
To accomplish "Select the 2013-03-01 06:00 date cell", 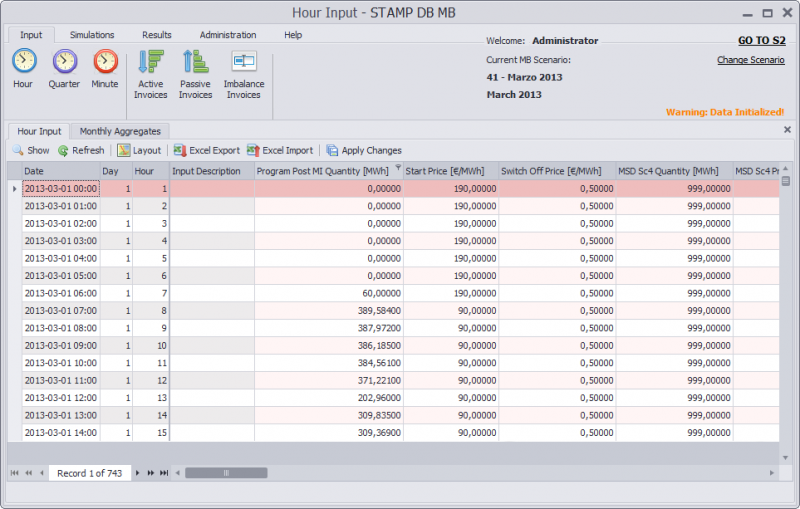I will click(x=60, y=293).
